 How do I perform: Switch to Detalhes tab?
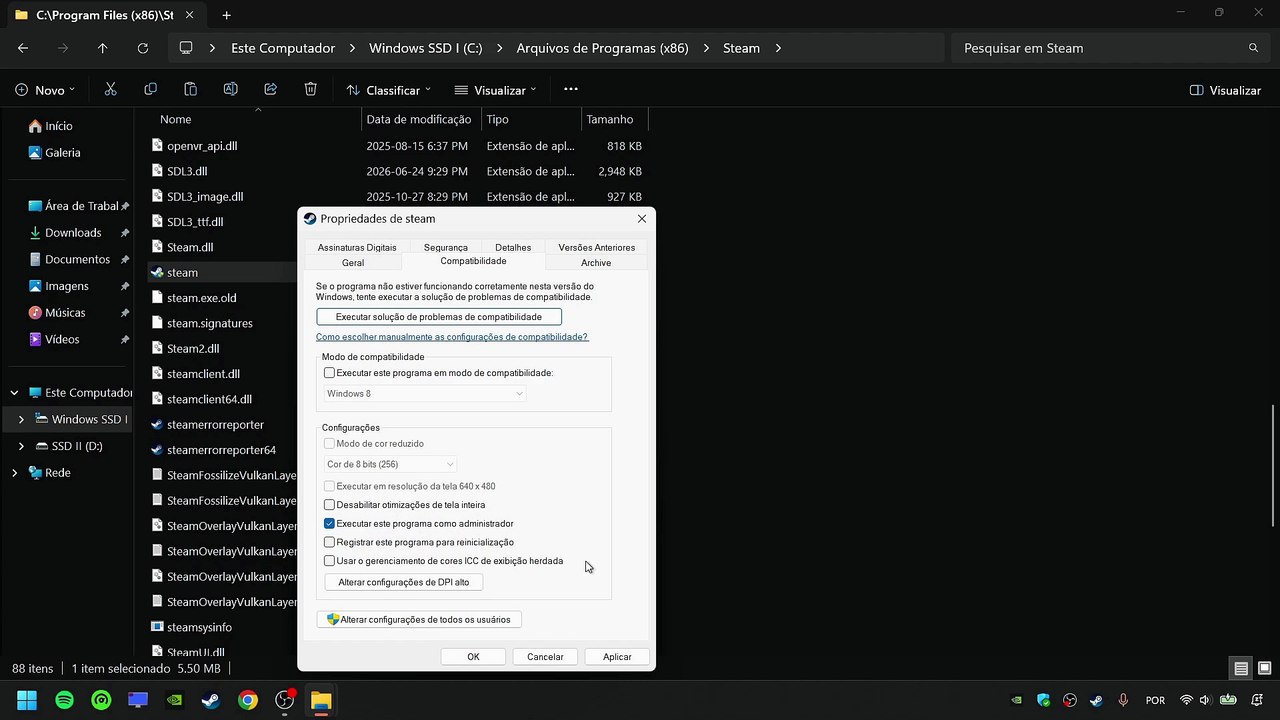(x=513, y=247)
